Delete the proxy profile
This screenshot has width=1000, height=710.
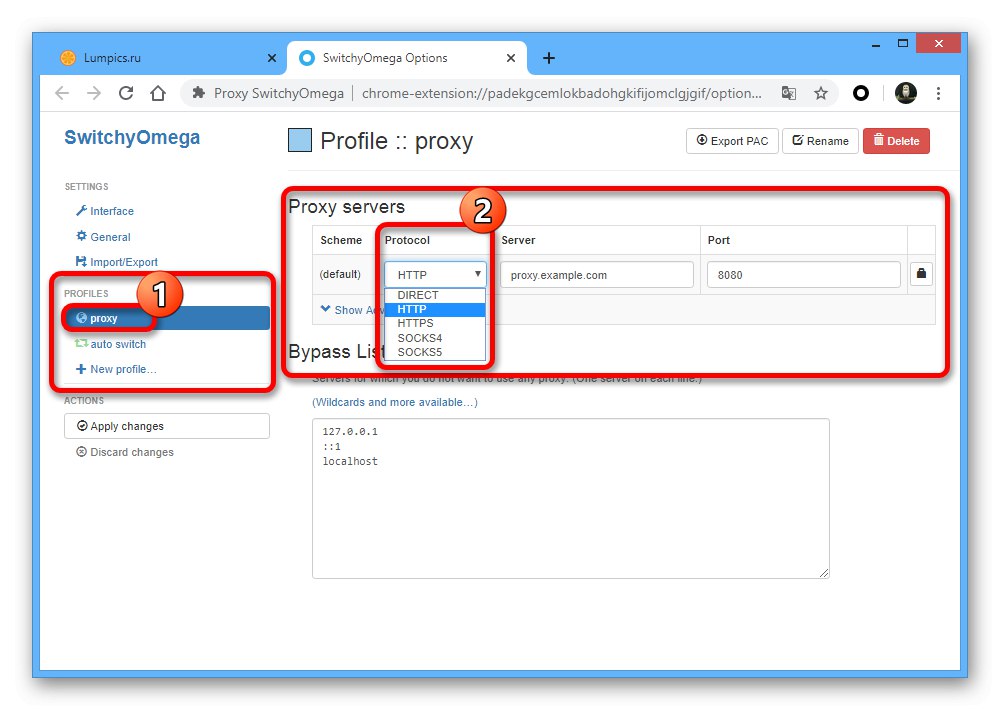[896, 141]
